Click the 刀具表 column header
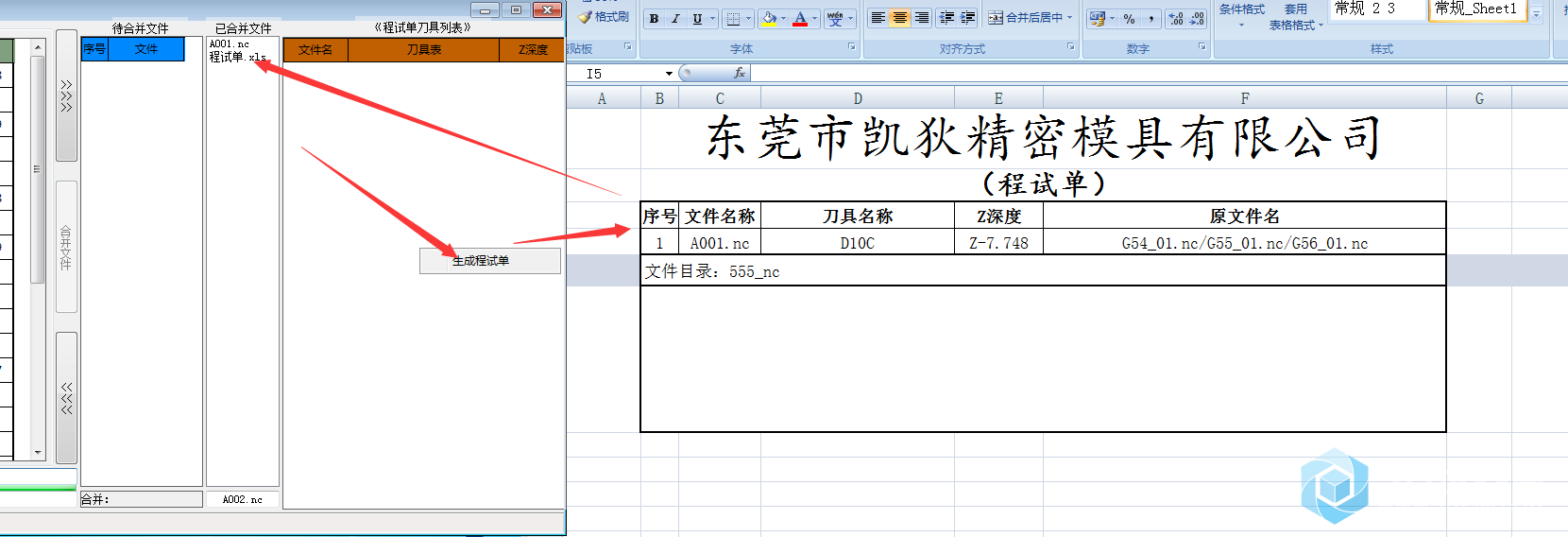 tap(424, 50)
